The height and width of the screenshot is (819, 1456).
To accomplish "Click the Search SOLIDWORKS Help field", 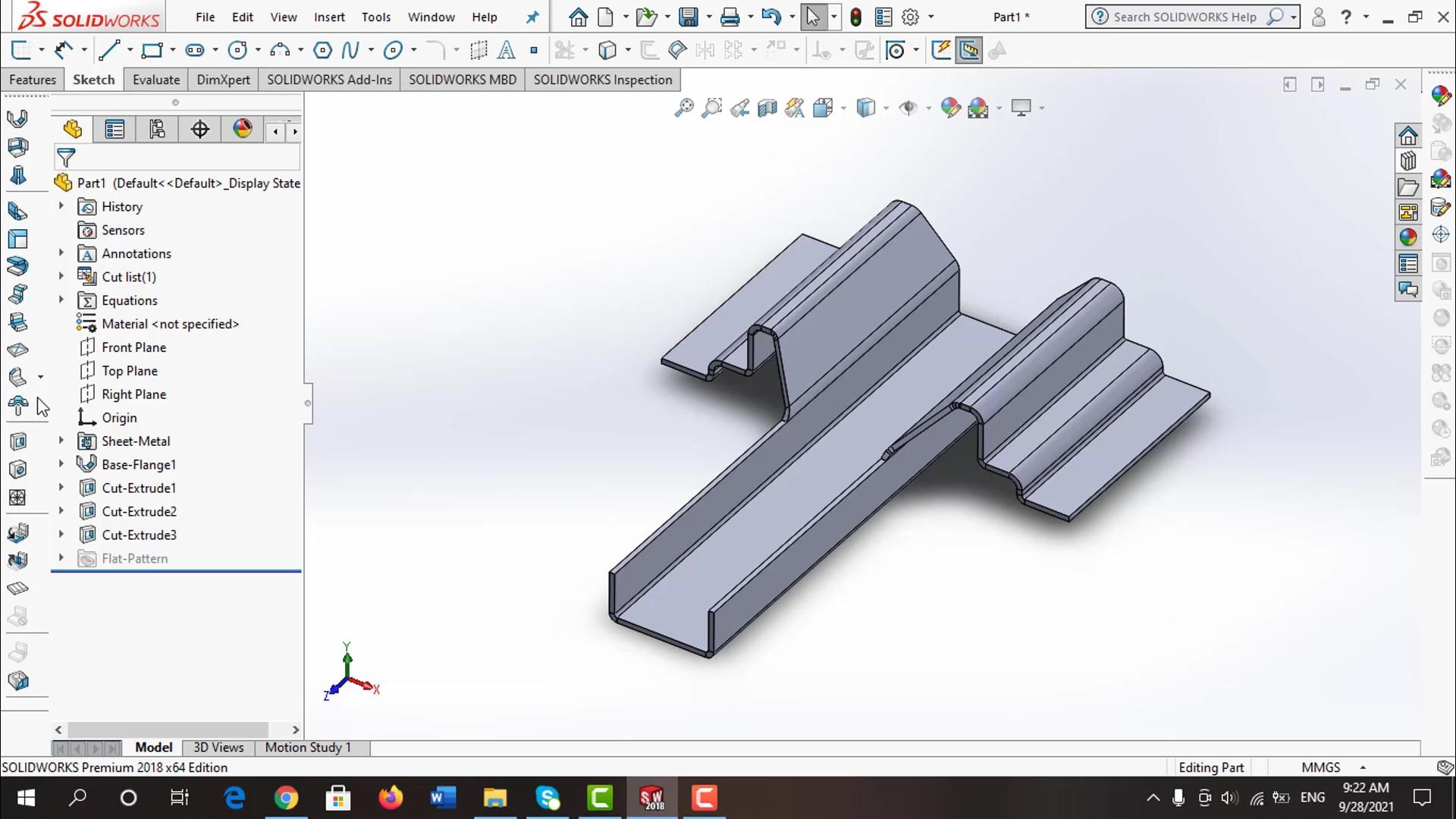I will pyautogui.click(x=1184, y=17).
